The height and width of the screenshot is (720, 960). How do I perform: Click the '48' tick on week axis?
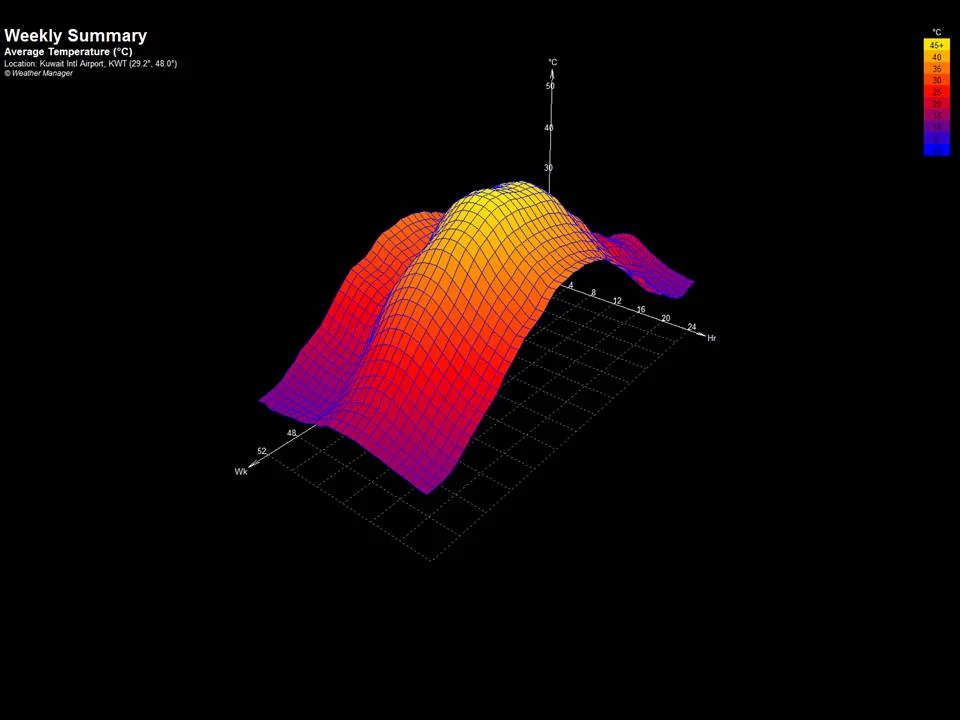tap(291, 433)
